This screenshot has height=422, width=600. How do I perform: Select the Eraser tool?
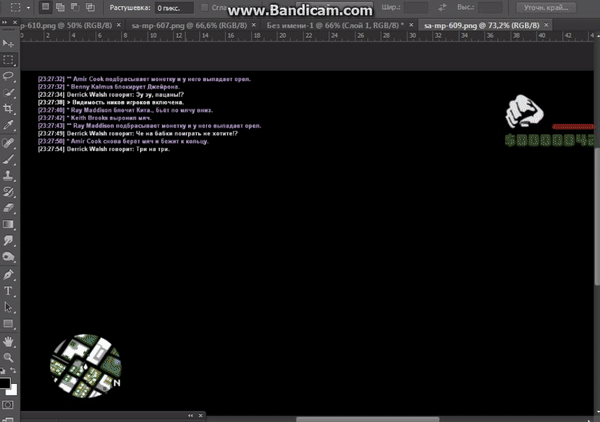point(8,207)
